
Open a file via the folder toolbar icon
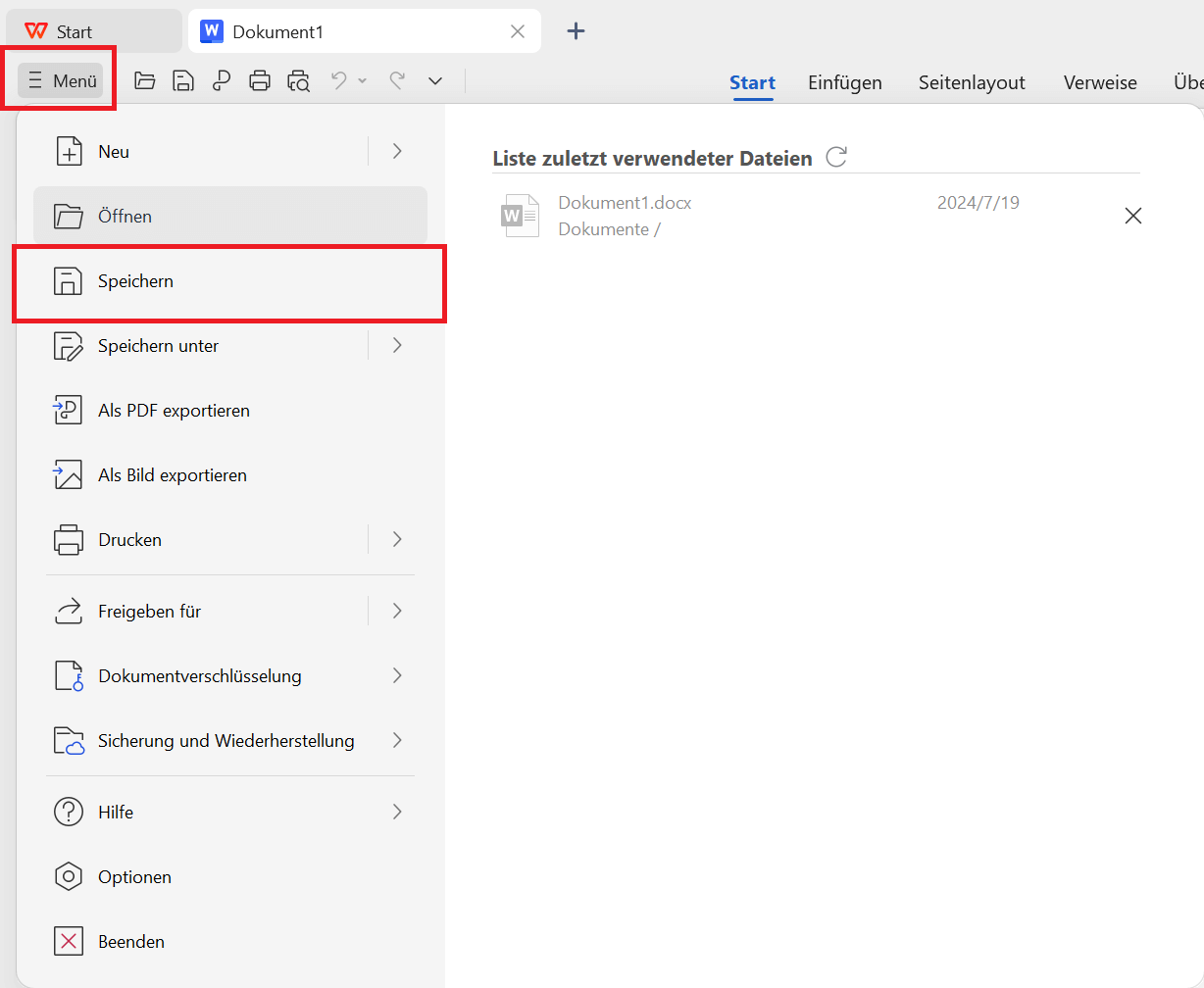click(144, 80)
